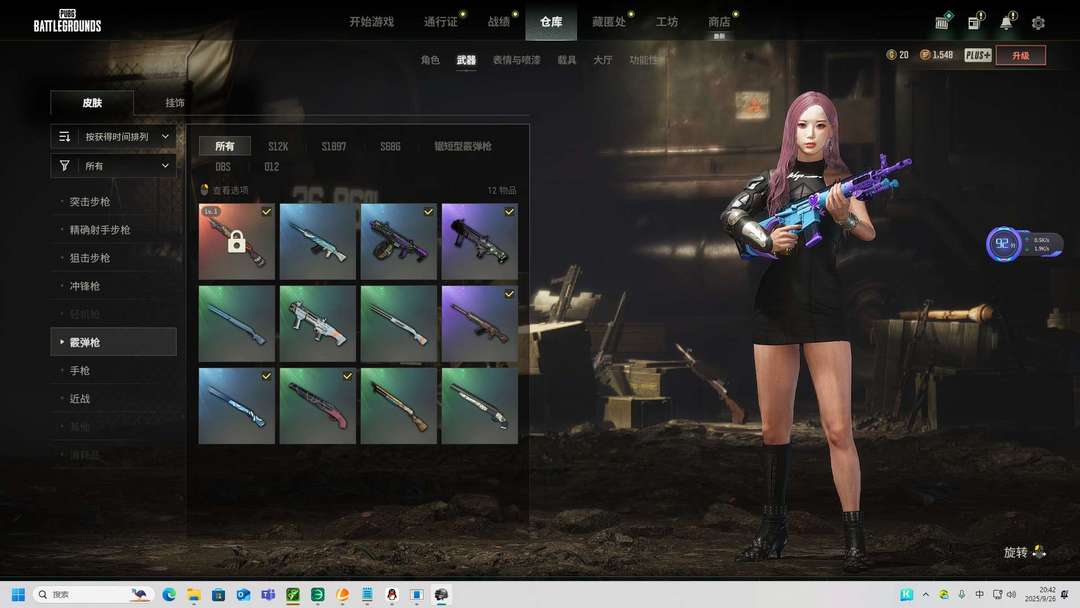
Task: Switch to the 挂饰 tab
Action: click(x=175, y=103)
